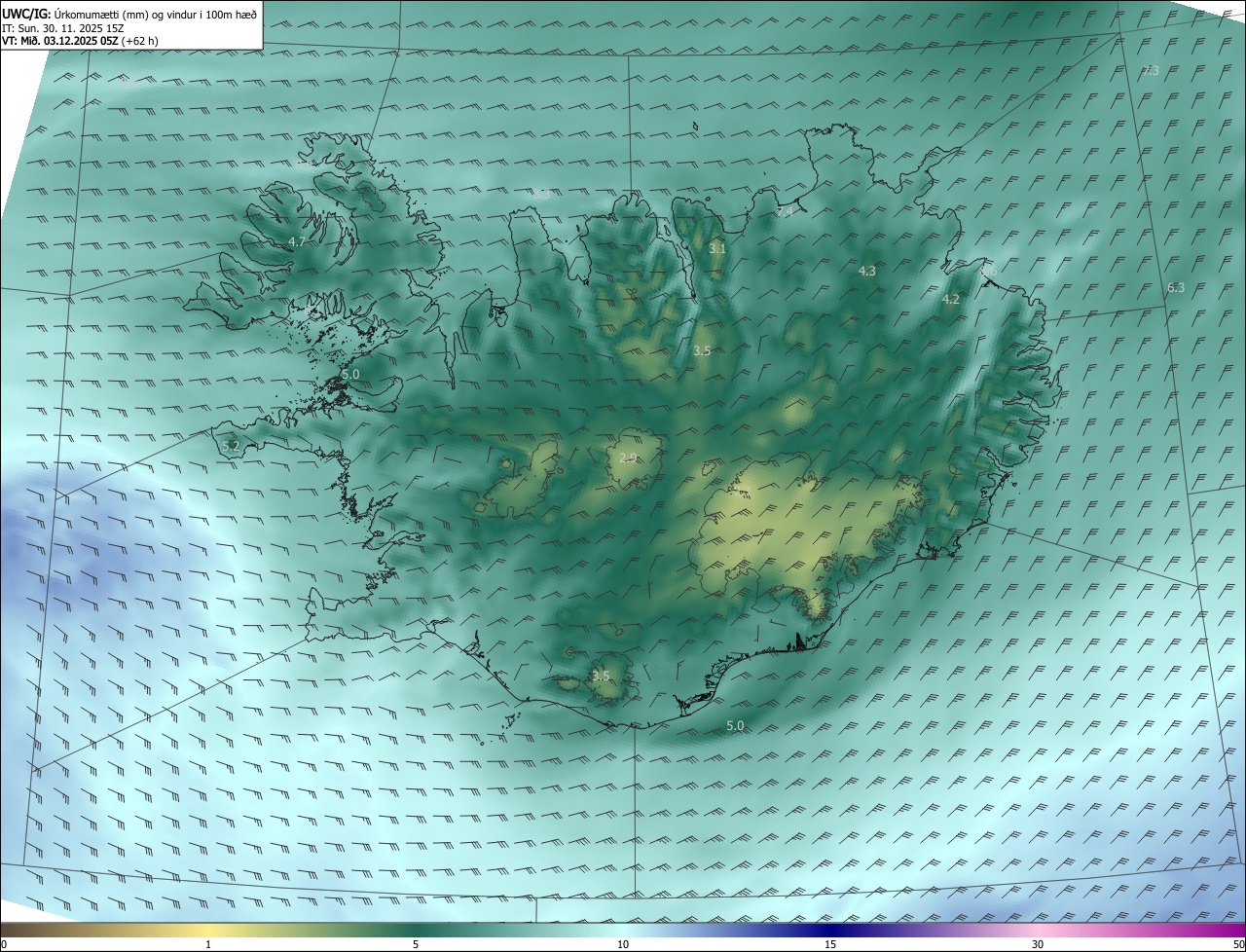The height and width of the screenshot is (952, 1246).
Task: Click the '1' label on the colour scale
Action: [x=208, y=944]
